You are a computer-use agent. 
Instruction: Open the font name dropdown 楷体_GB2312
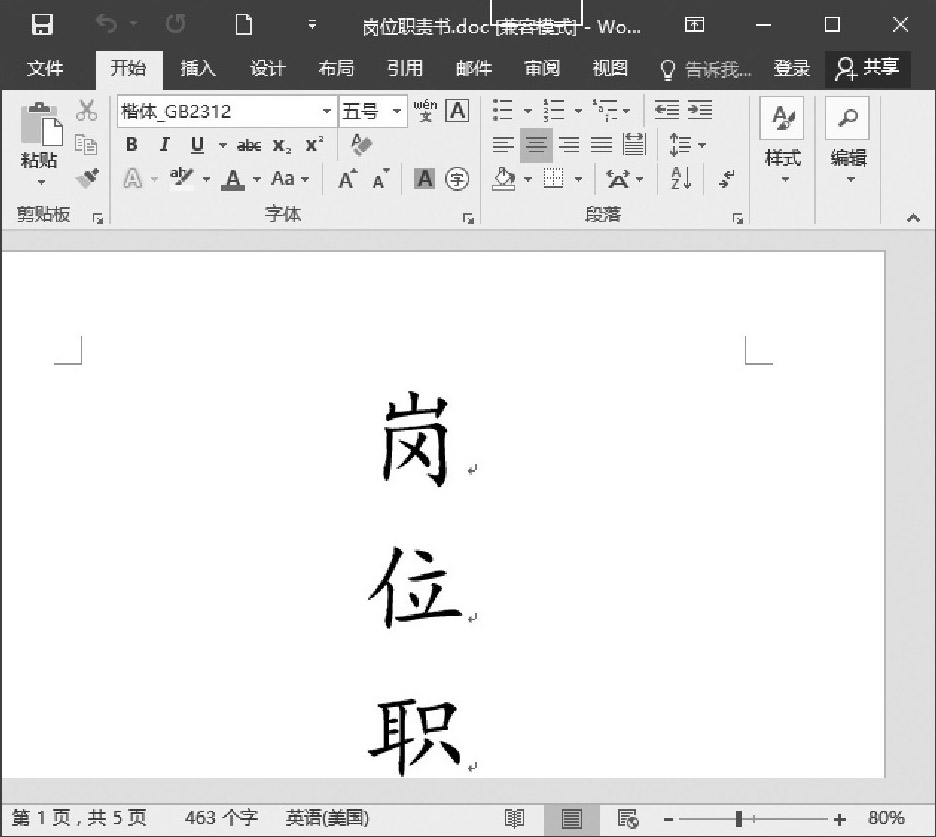(327, 111)
